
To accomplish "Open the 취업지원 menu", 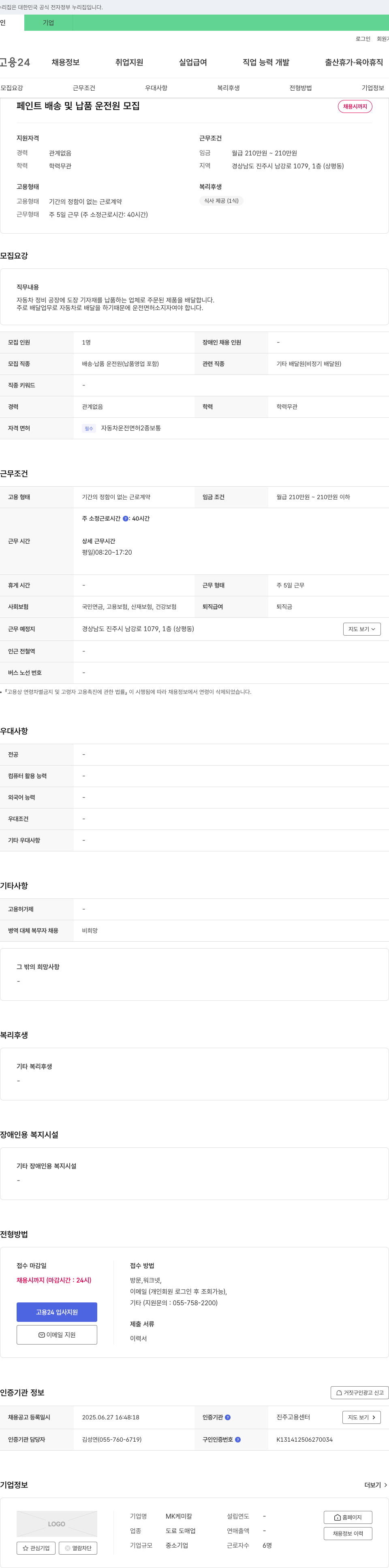I will [129, 62].
